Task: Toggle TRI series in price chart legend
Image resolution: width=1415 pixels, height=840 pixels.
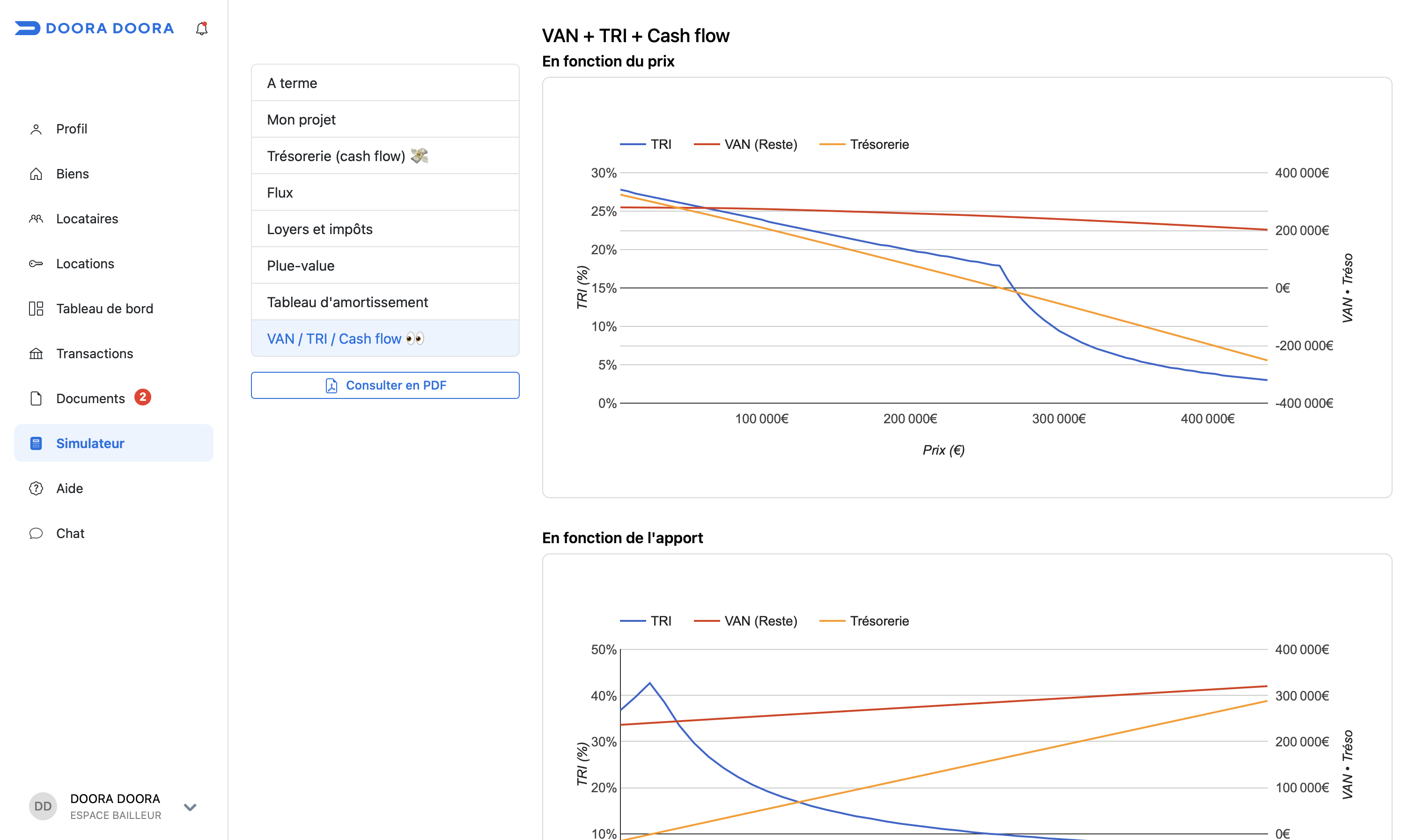Action: (646, 144)
